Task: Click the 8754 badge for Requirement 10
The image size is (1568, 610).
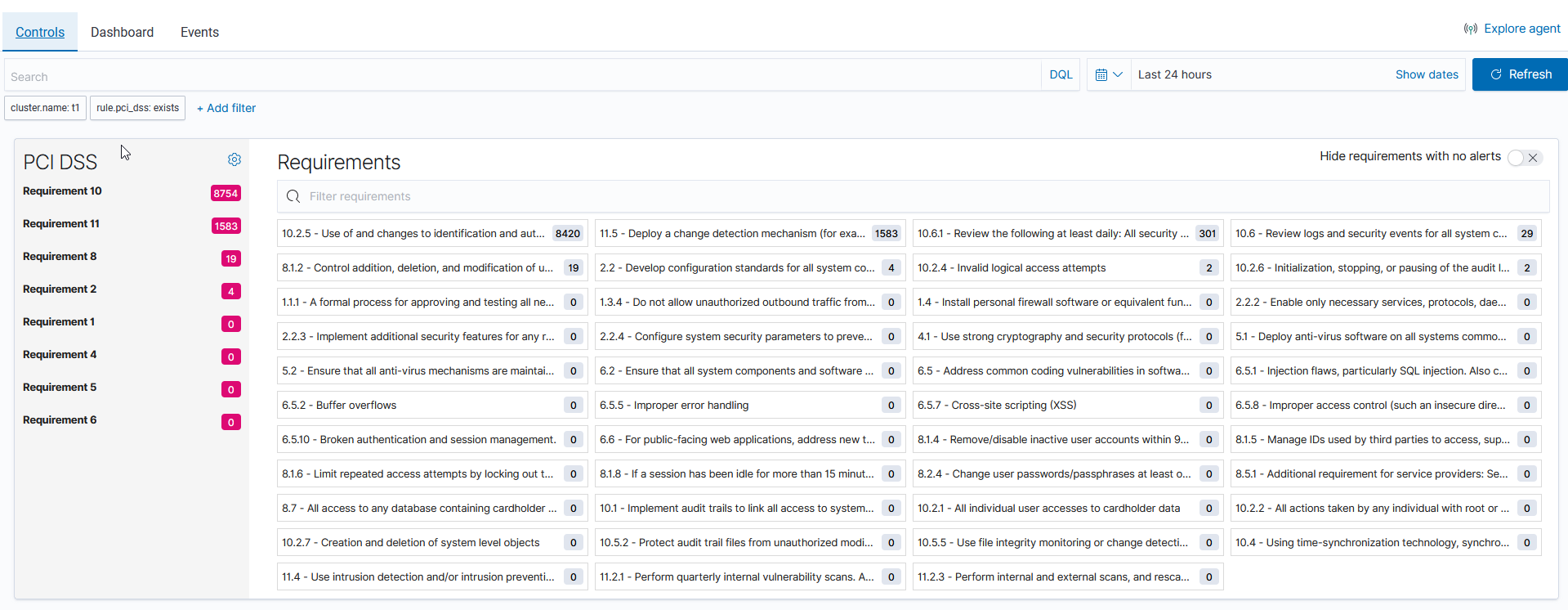Action: point(226,194)
